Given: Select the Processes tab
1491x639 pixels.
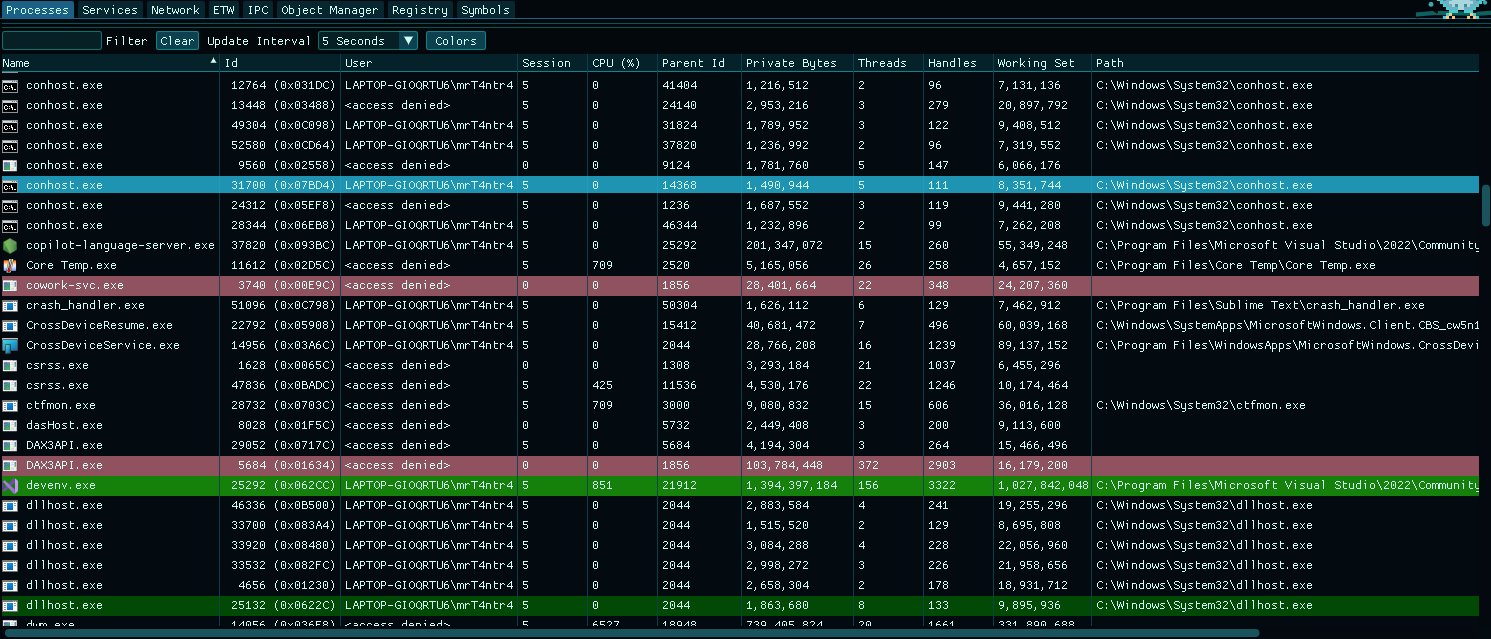Looking at the screenshot, I should (x=37, y=10).
